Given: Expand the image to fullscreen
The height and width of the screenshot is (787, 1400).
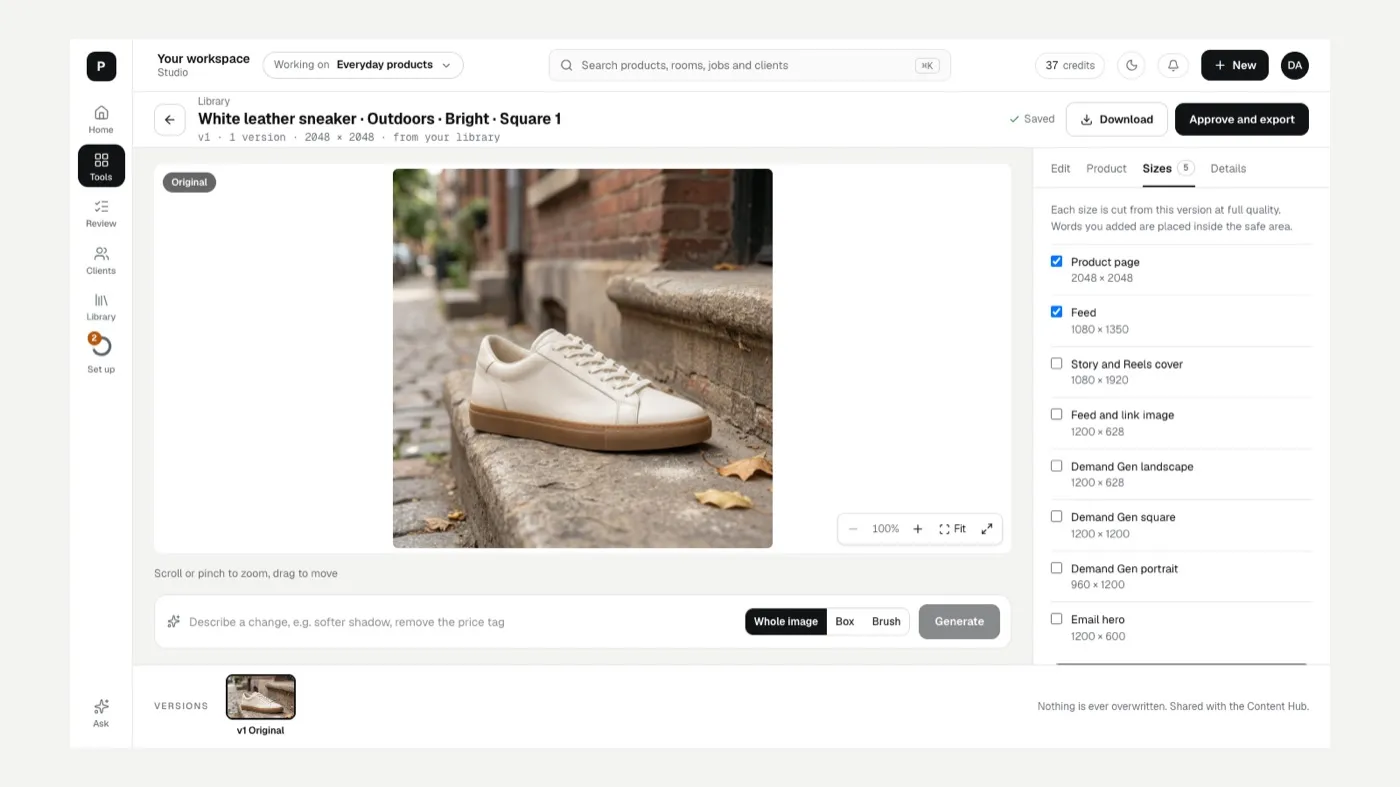Looking at the screenshot, I should pyautogui.click(x=987, y=529).
